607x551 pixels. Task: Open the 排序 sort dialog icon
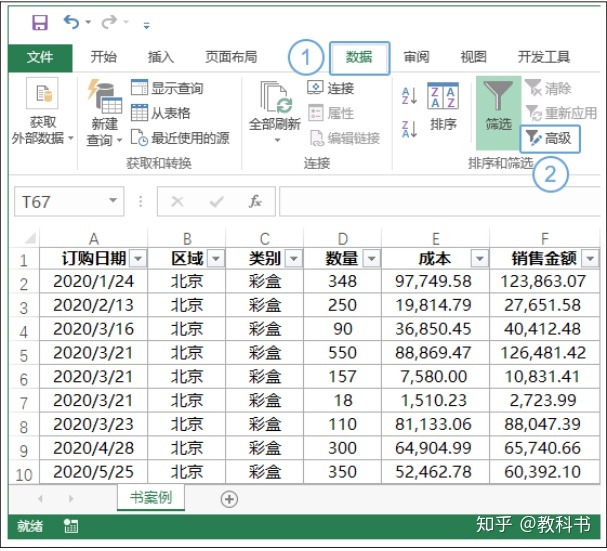(443, 96)
